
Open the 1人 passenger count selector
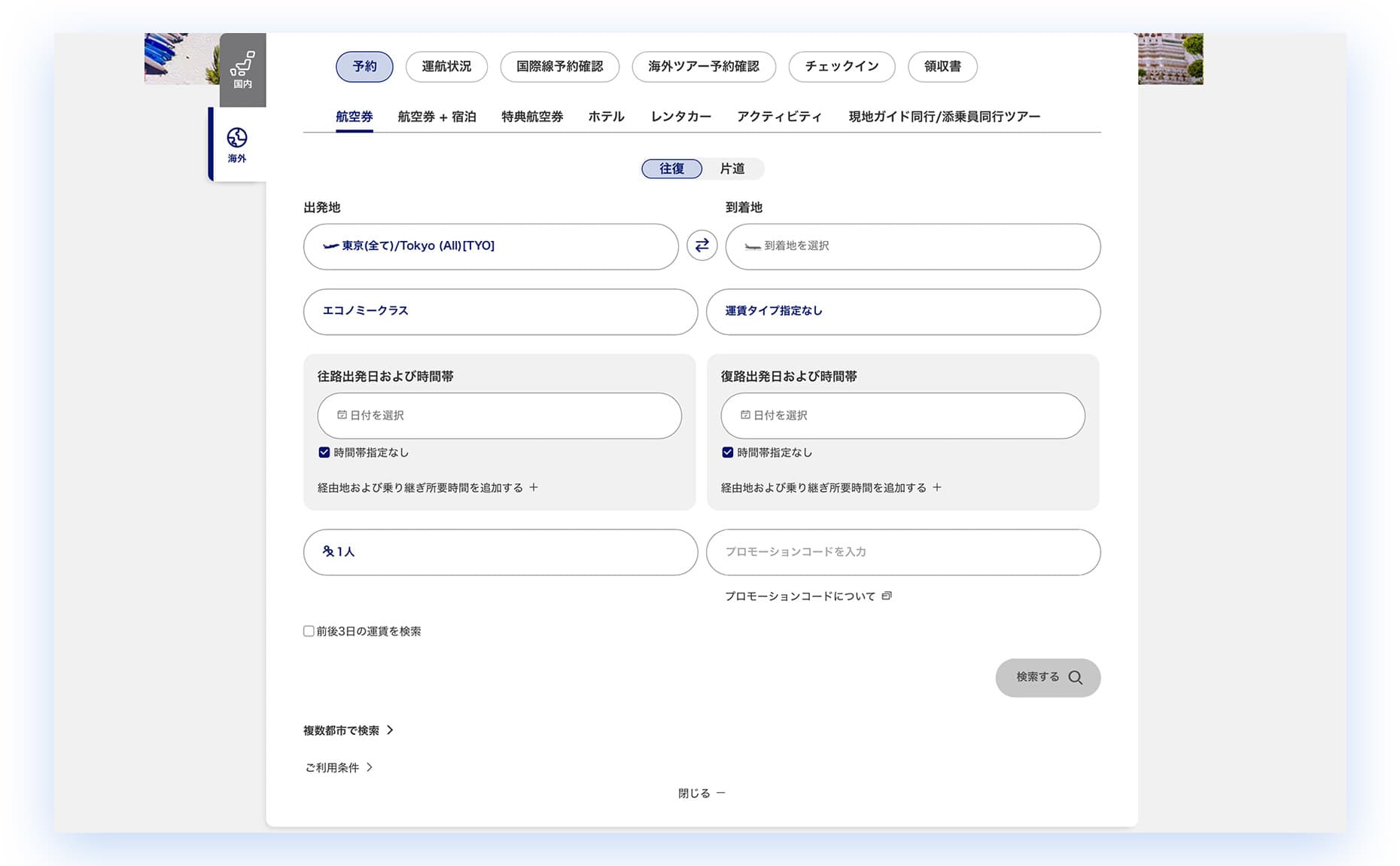coord(500,552)
